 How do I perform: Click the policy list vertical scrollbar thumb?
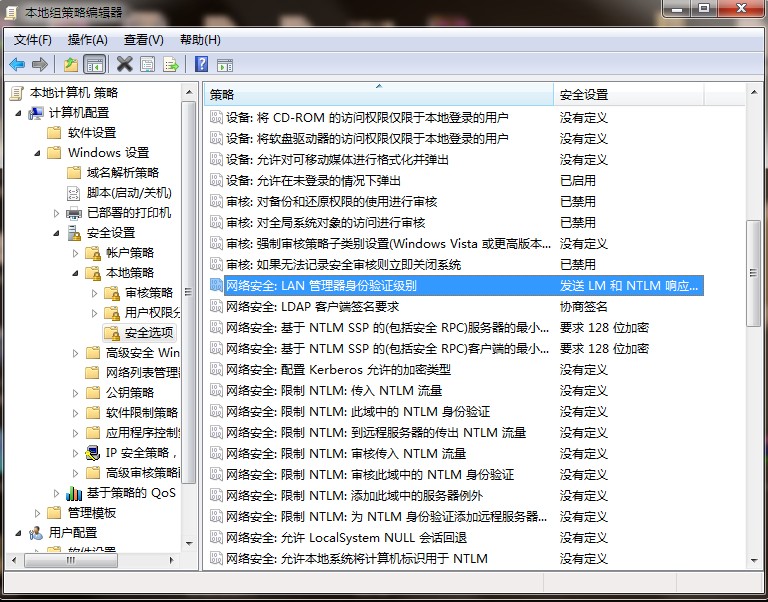click(753, 273)
